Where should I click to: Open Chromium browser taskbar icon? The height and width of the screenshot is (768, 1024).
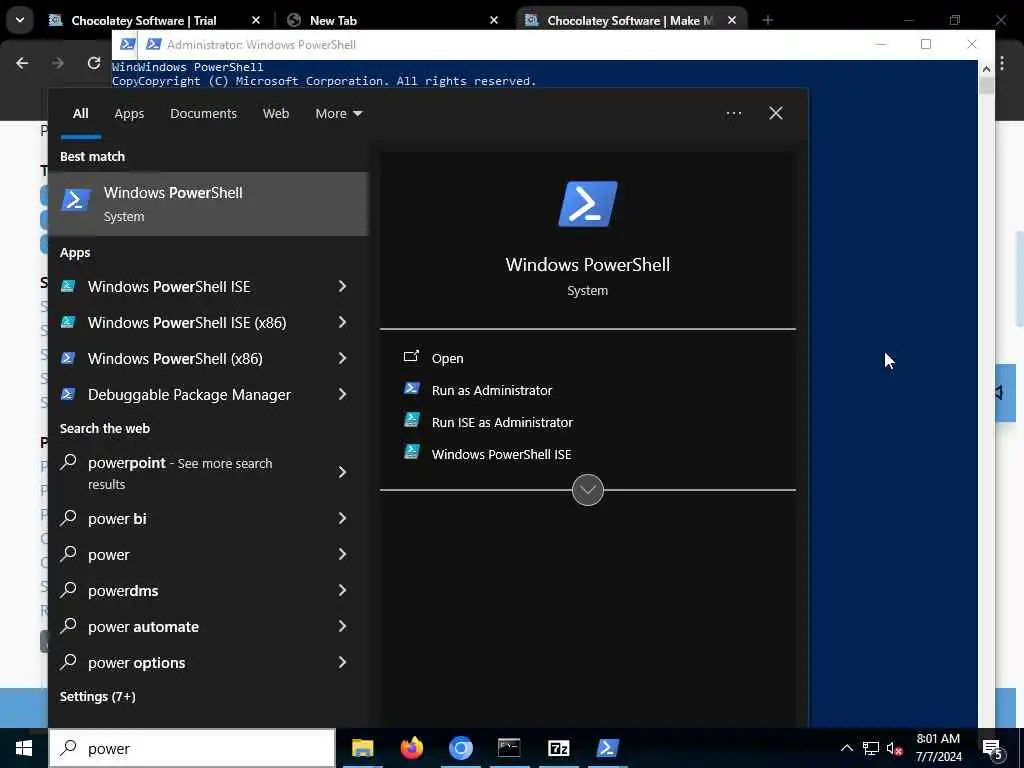[x=460, y=748]
